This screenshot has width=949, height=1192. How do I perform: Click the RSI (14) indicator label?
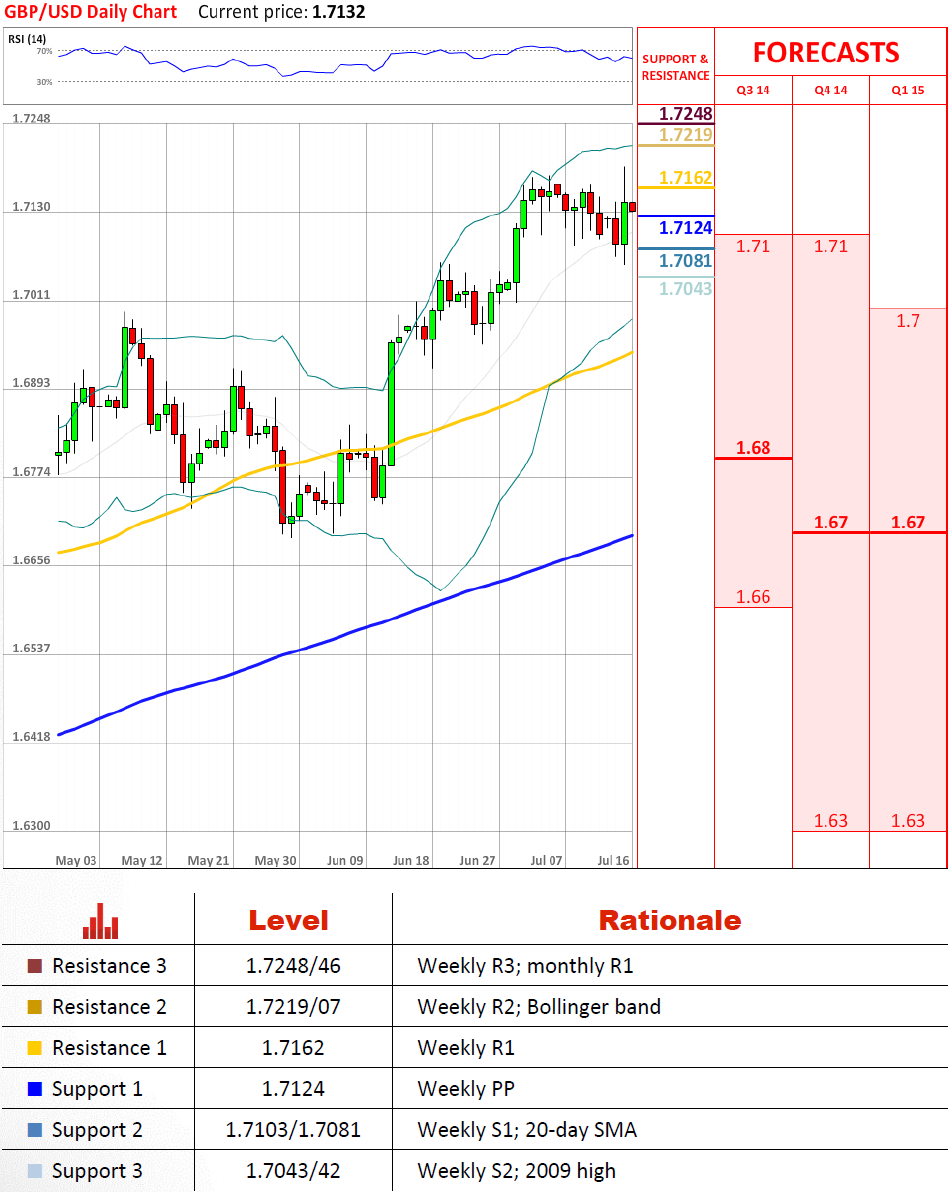click(27, 39)
